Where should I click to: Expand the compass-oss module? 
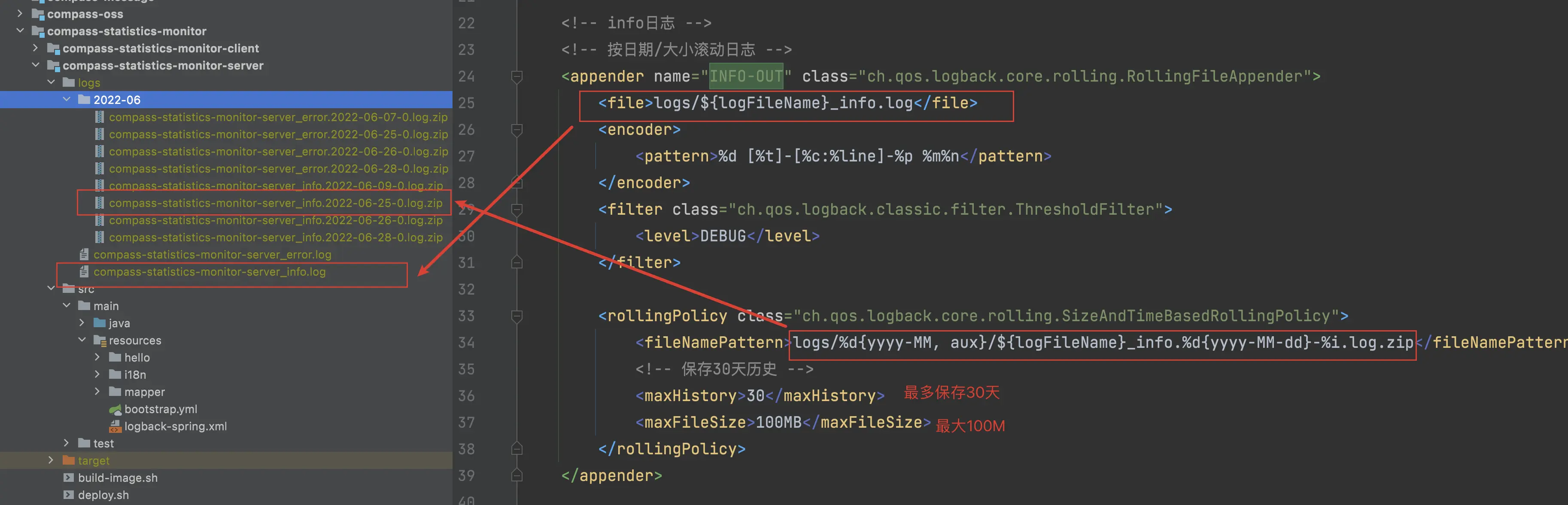21,13
